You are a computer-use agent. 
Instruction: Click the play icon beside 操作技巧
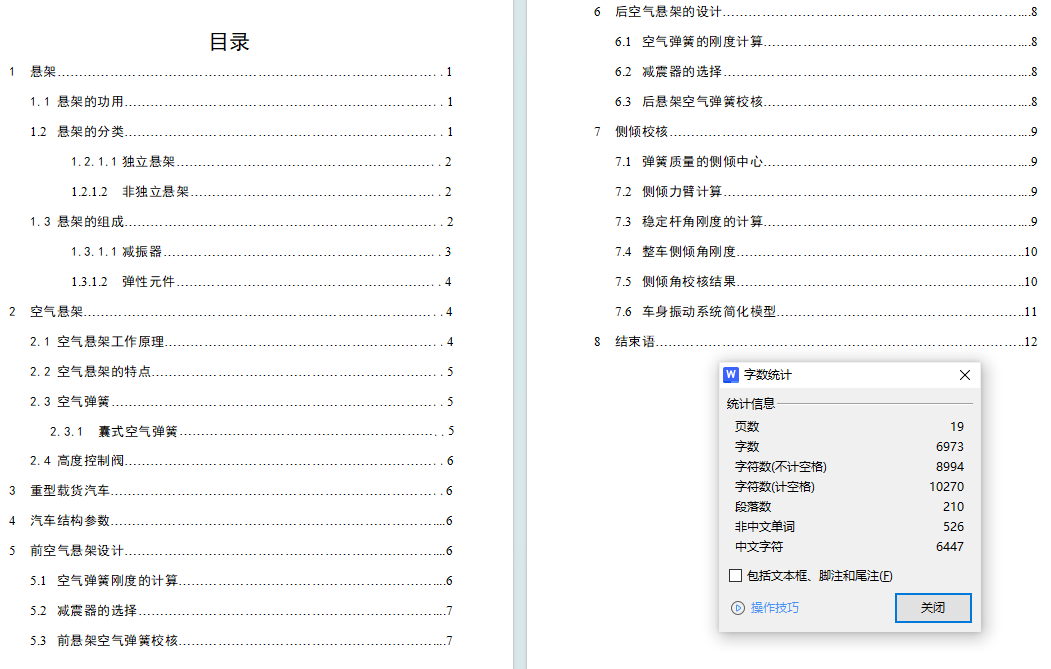(737, 608)
